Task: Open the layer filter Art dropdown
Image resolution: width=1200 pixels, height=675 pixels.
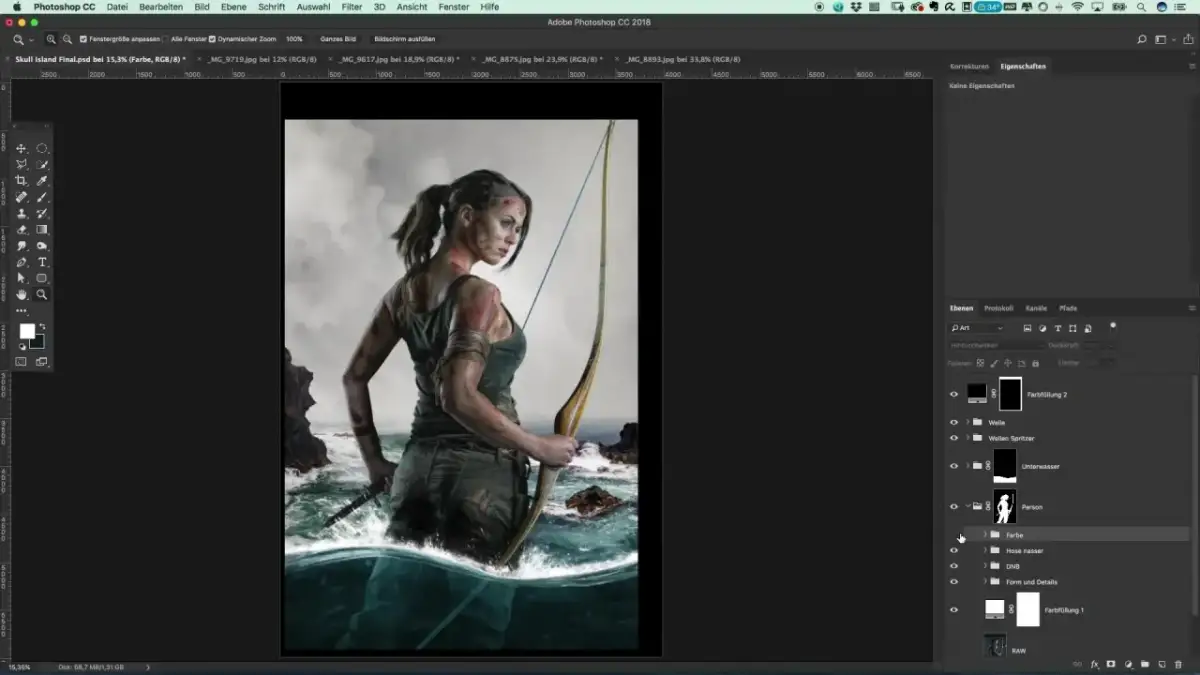Action: 977,328
